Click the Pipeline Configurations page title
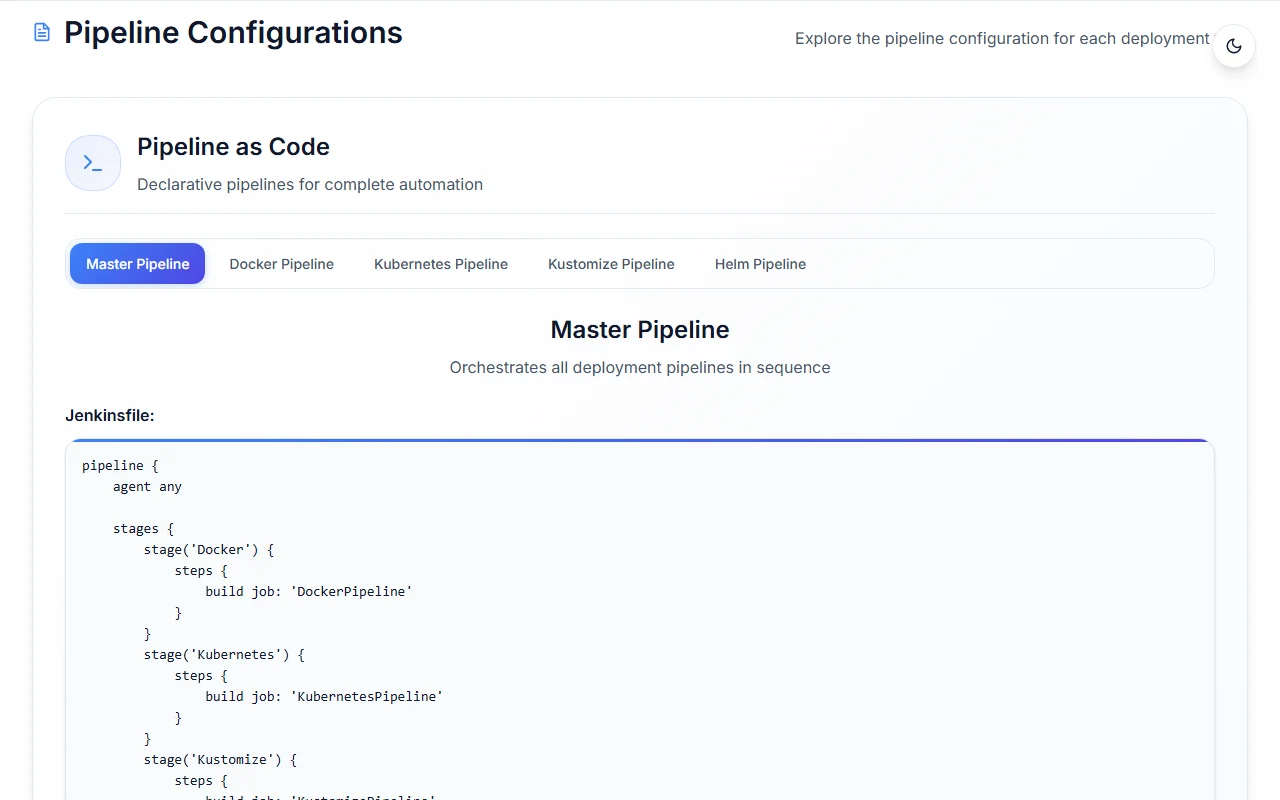 (x=233, y=33)
